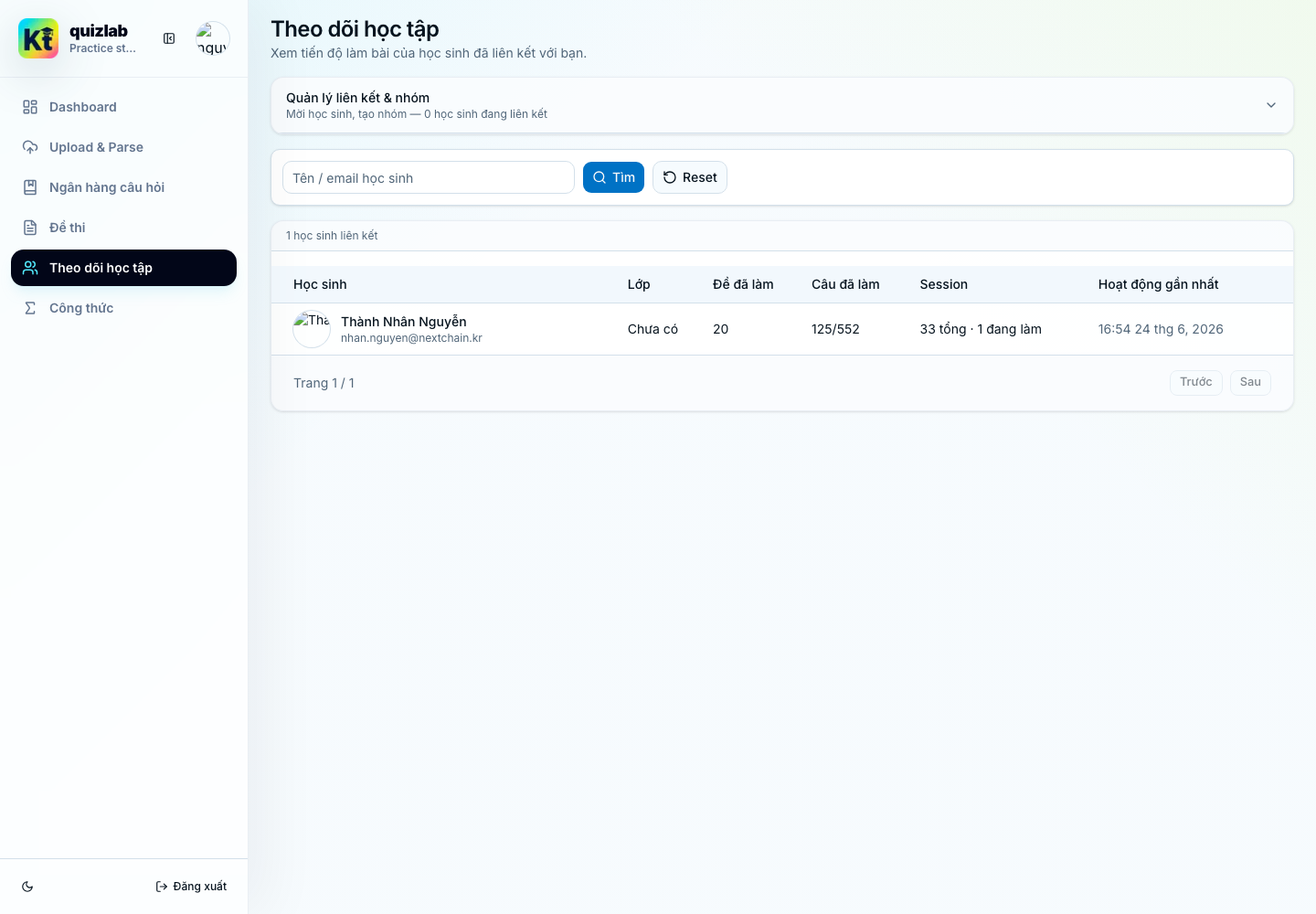This screenshot has height=914, width=1316.
Task: Toggle dark mode with the moon icon
Action: (27, 887)
